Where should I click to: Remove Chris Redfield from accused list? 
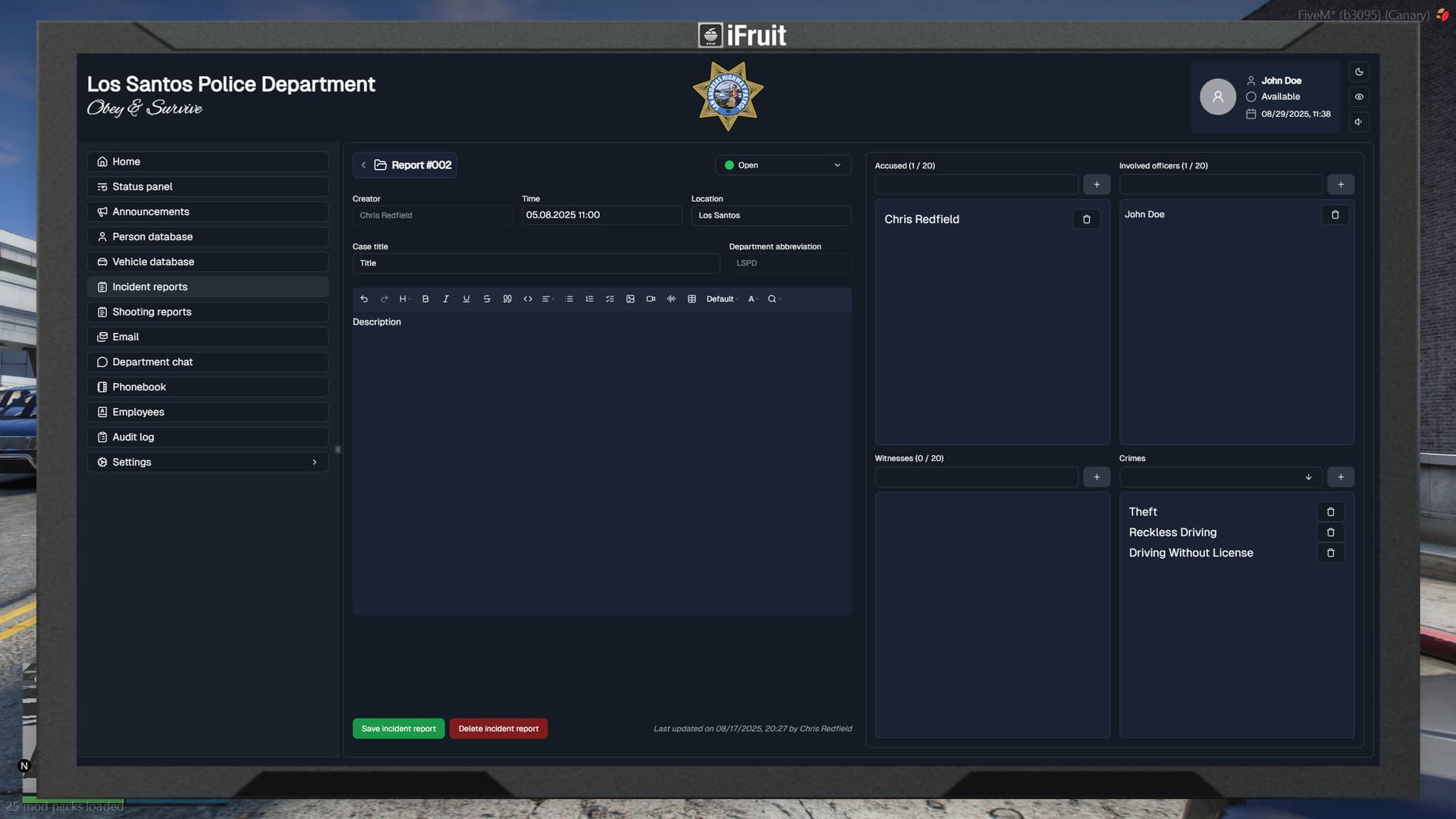coord(1086,219)
